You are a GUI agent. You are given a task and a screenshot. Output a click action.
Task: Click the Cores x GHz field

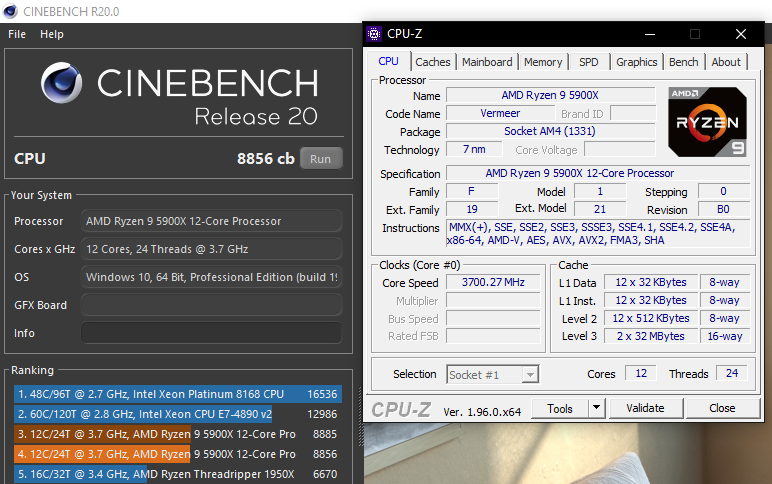click(211, 249)
